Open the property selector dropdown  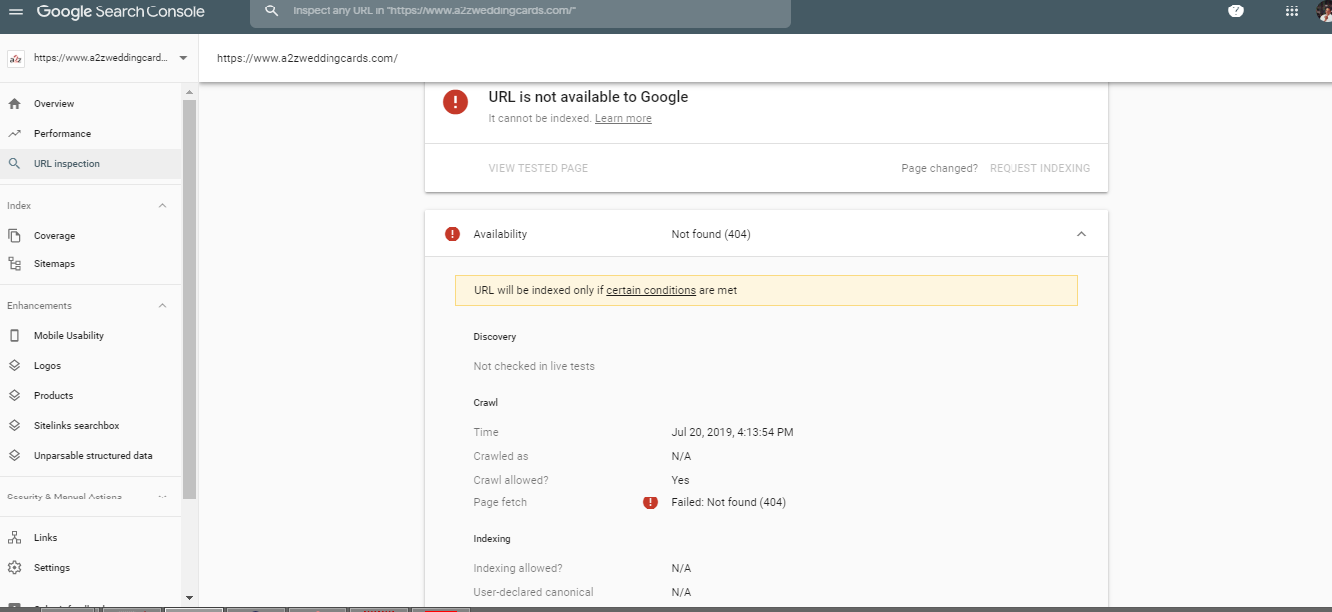(x=99, y=58)
